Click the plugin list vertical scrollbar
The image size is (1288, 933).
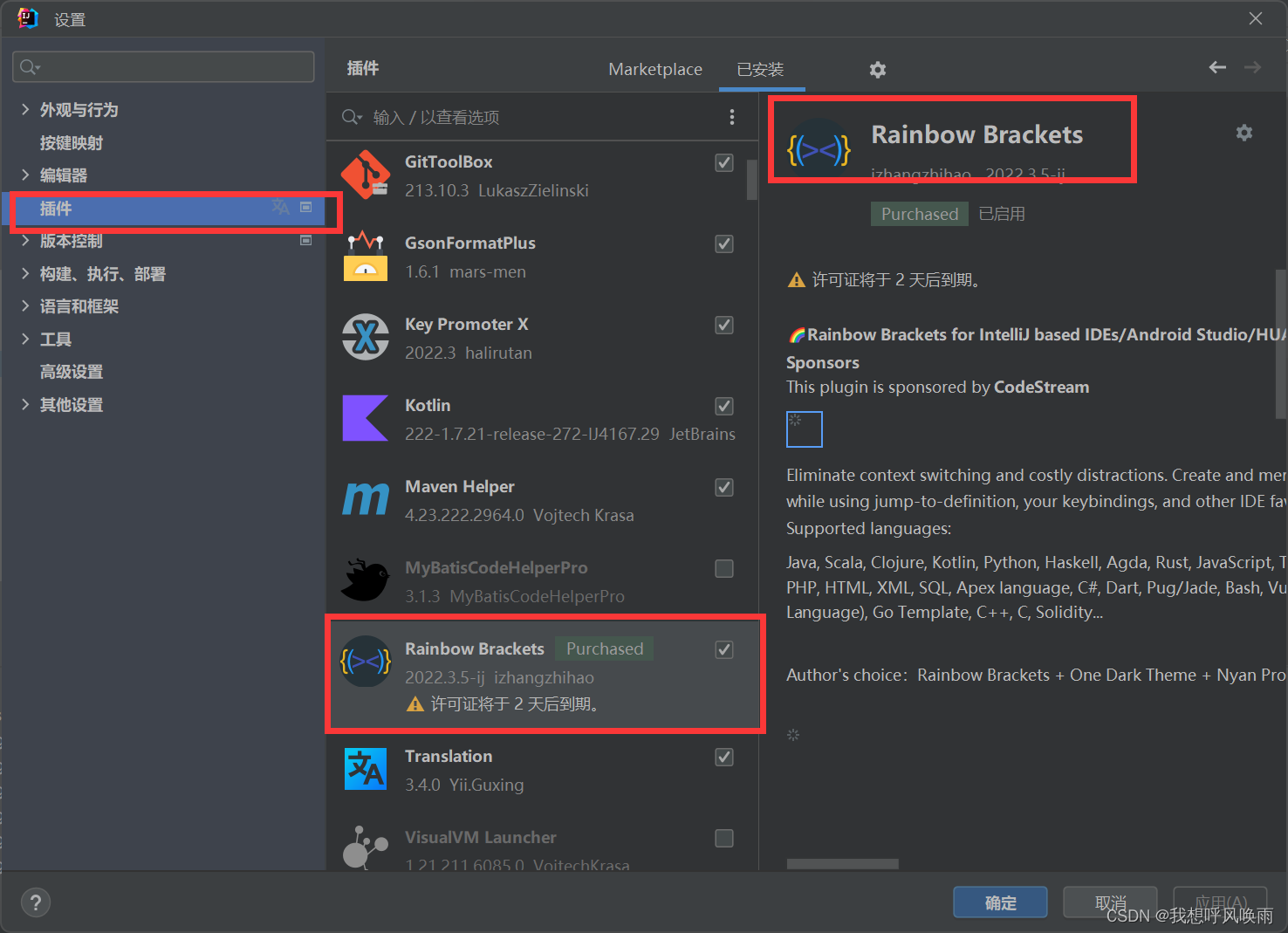click(x=752, y=180)
